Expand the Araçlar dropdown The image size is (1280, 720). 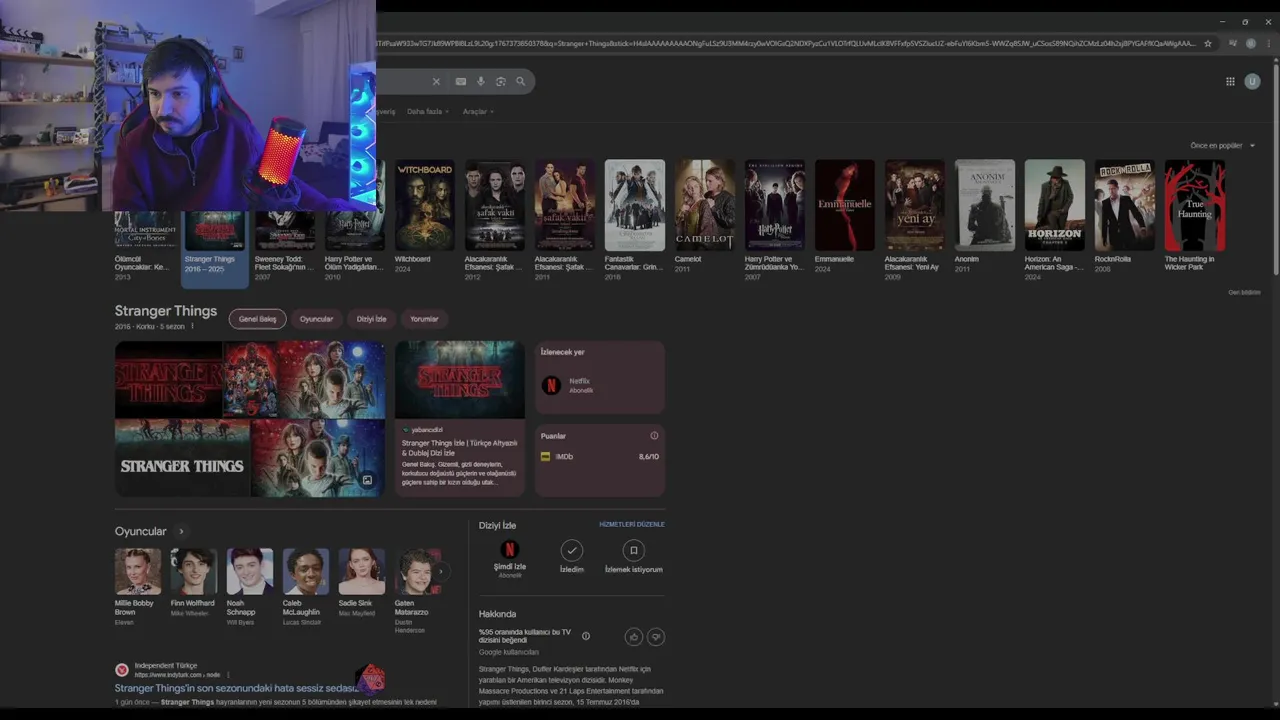[478, 112]
